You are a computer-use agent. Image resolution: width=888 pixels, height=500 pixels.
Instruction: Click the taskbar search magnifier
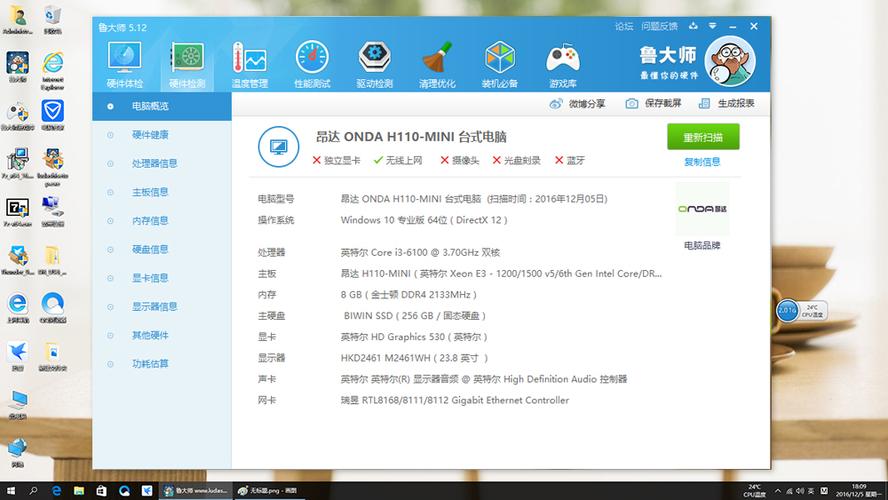33,491
